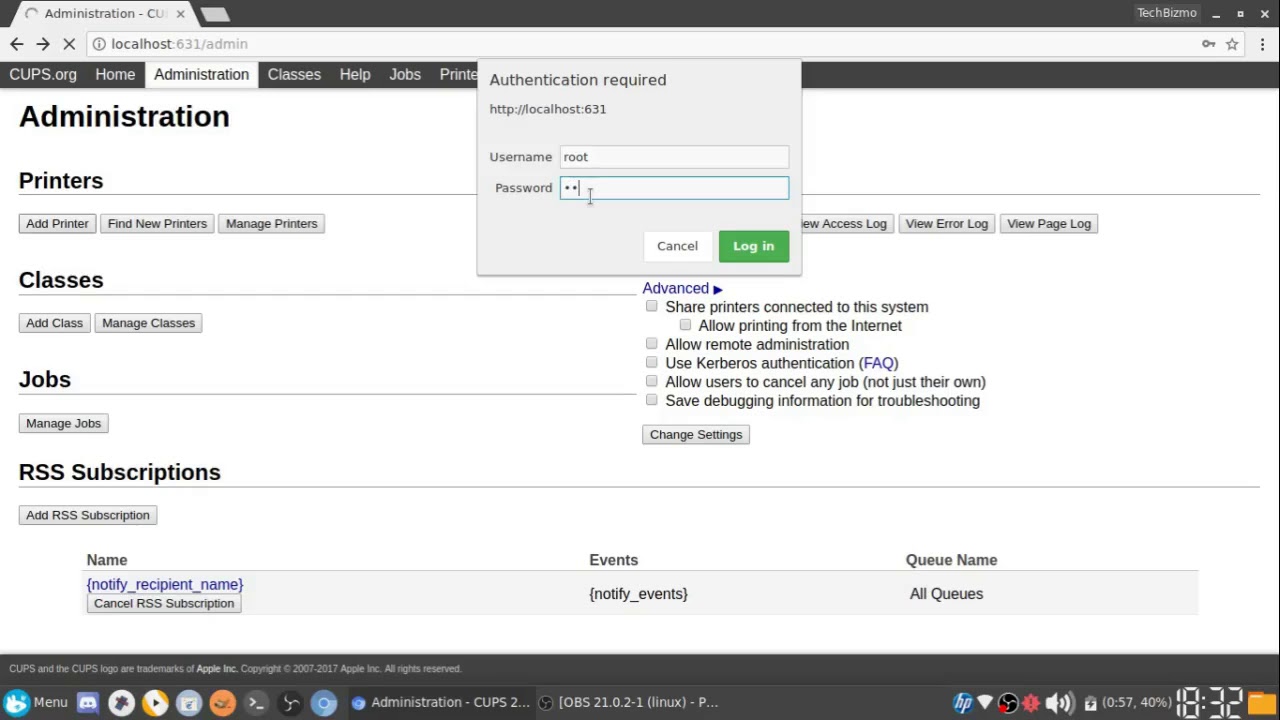Open orange folder icon in tray
This screenshot has width=1280, height=720.
(x=1262, y=703)
